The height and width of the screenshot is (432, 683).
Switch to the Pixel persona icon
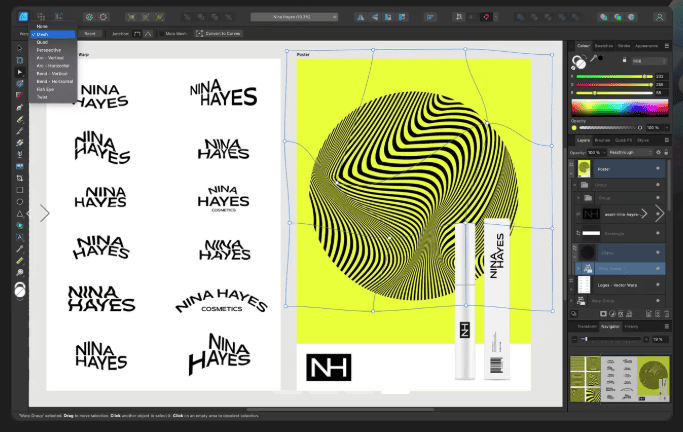click(x=41, y=17)
